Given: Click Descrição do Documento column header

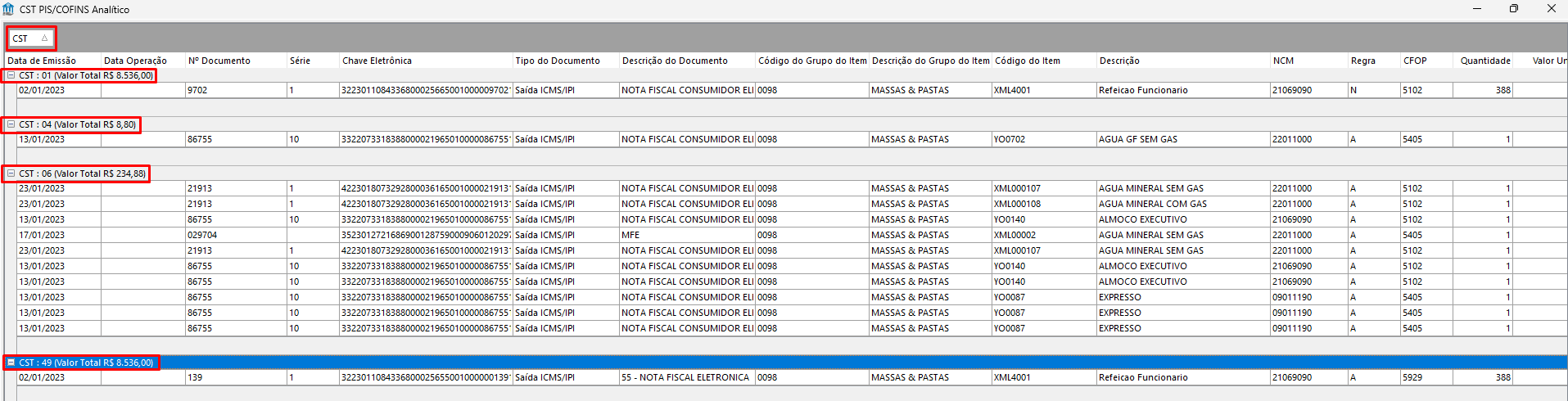Looking at the screenshot, I should point(687,61).
